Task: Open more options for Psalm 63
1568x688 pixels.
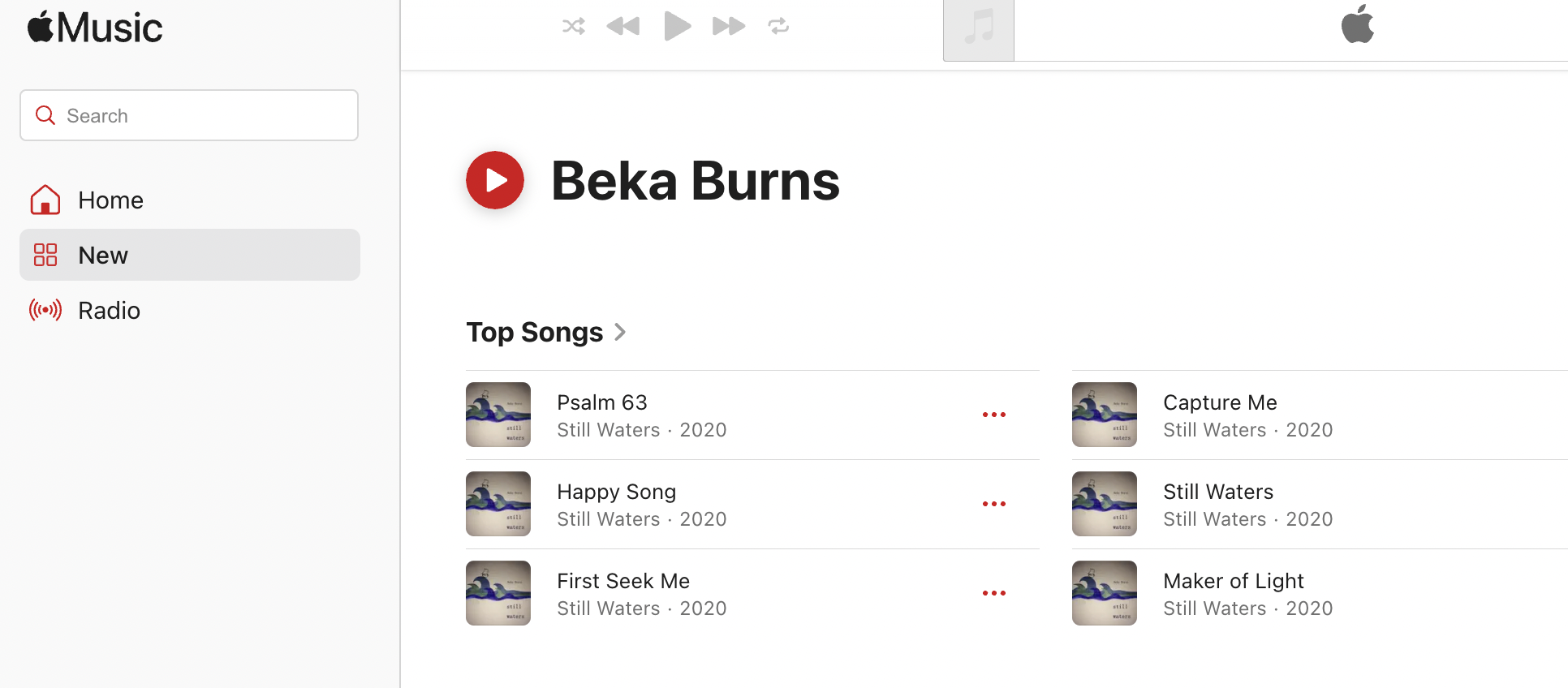Action: [994, 415]
